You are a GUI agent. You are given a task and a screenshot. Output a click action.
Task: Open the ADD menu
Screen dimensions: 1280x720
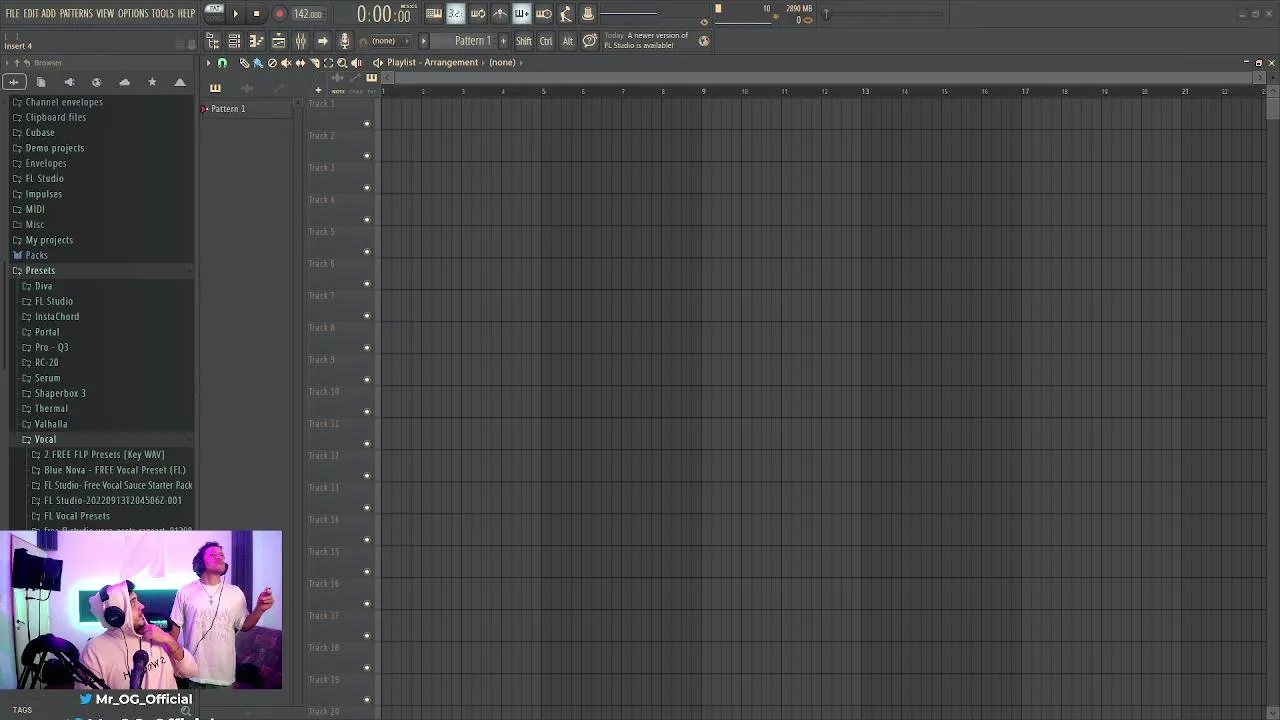[48, 13]
